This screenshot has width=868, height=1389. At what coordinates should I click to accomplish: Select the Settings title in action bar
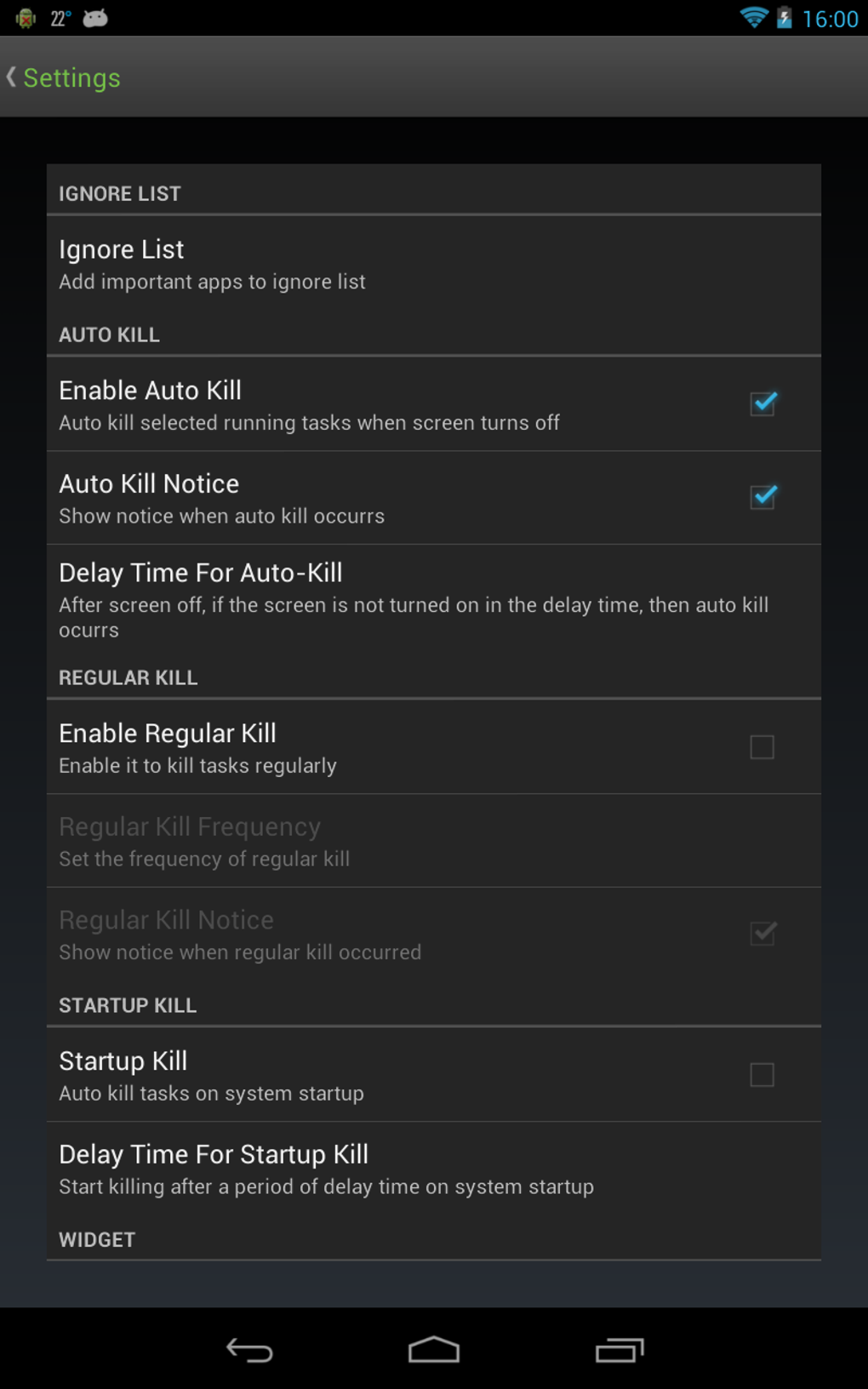[71, 77]
